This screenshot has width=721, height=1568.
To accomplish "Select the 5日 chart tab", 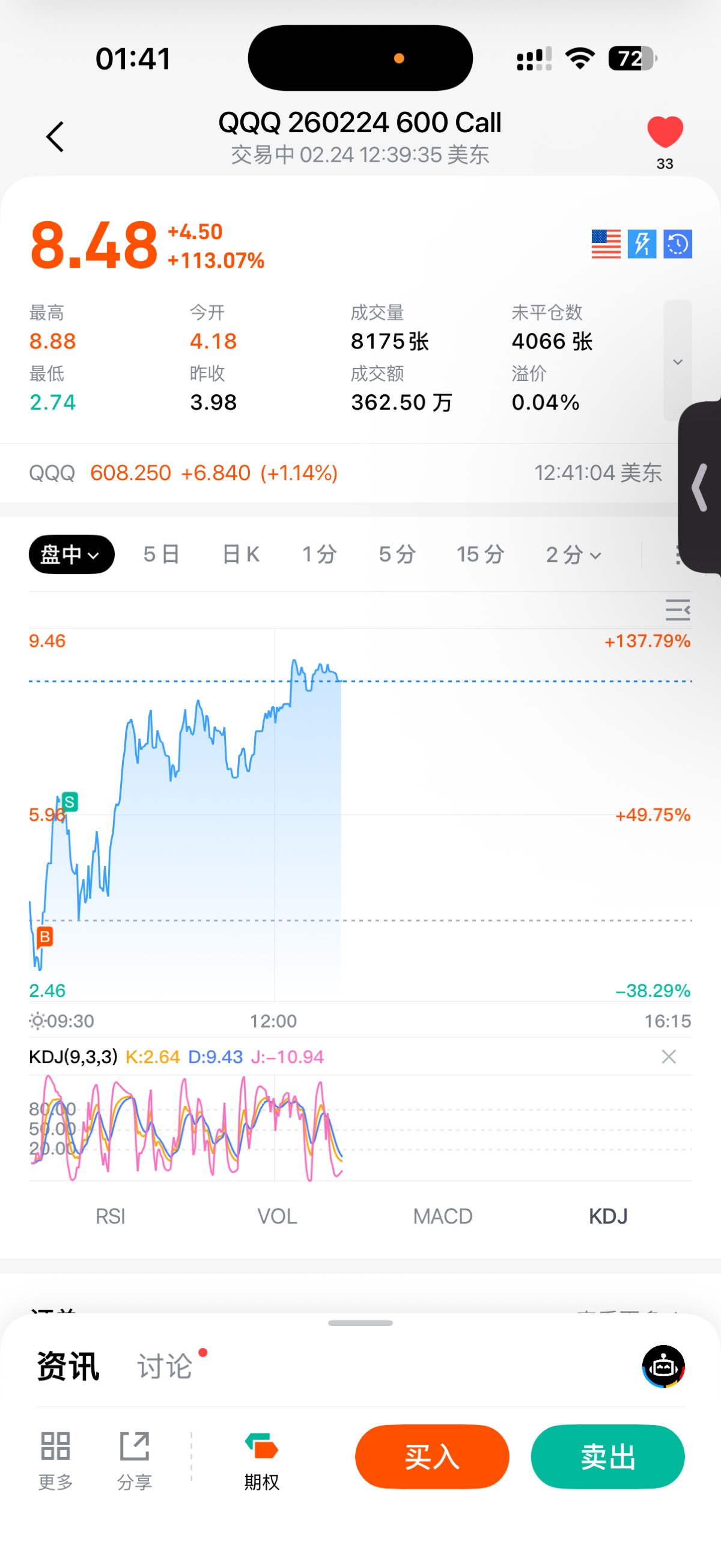I will coord(161,555).
